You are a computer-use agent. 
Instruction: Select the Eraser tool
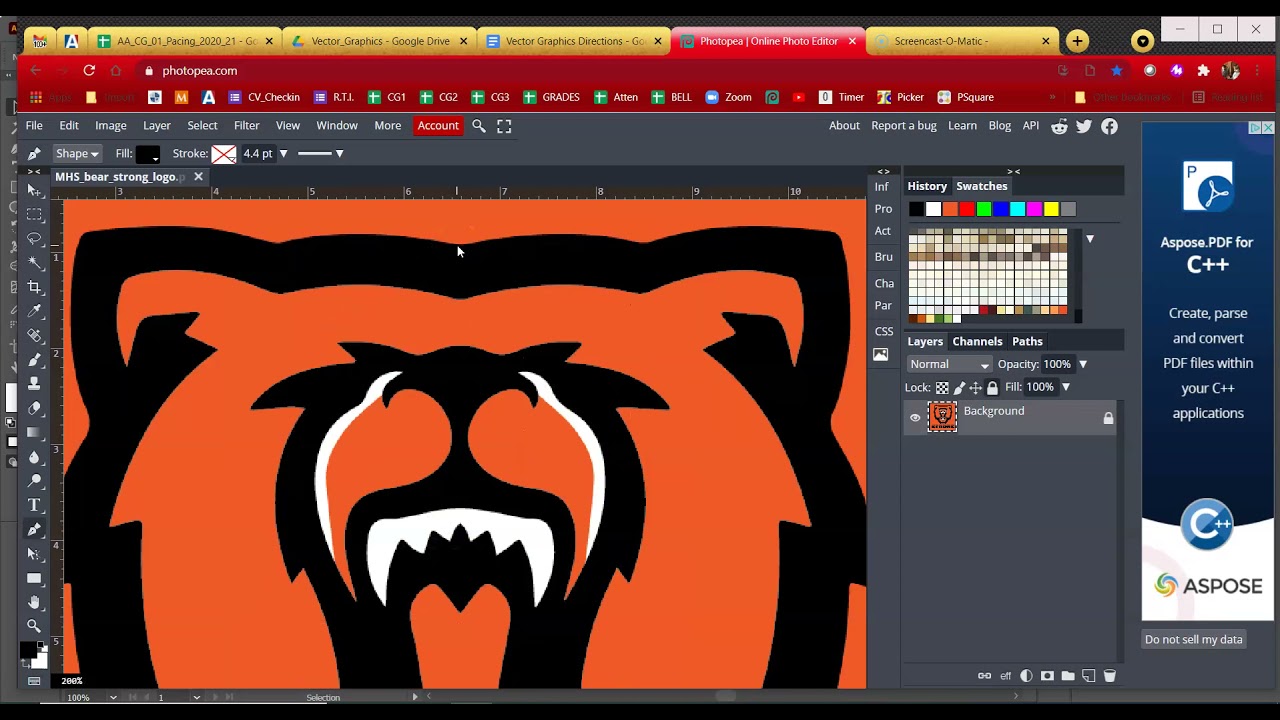click(34, 408)
